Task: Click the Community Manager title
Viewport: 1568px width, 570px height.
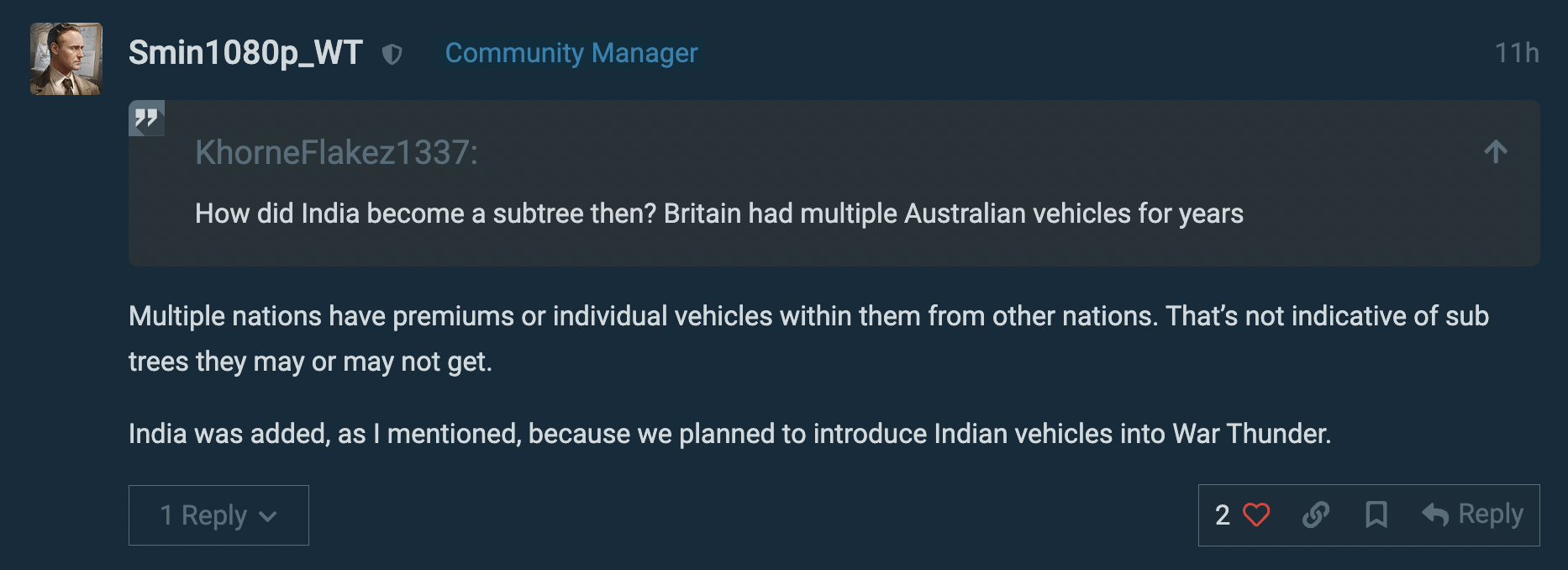Action: (571, 53)
